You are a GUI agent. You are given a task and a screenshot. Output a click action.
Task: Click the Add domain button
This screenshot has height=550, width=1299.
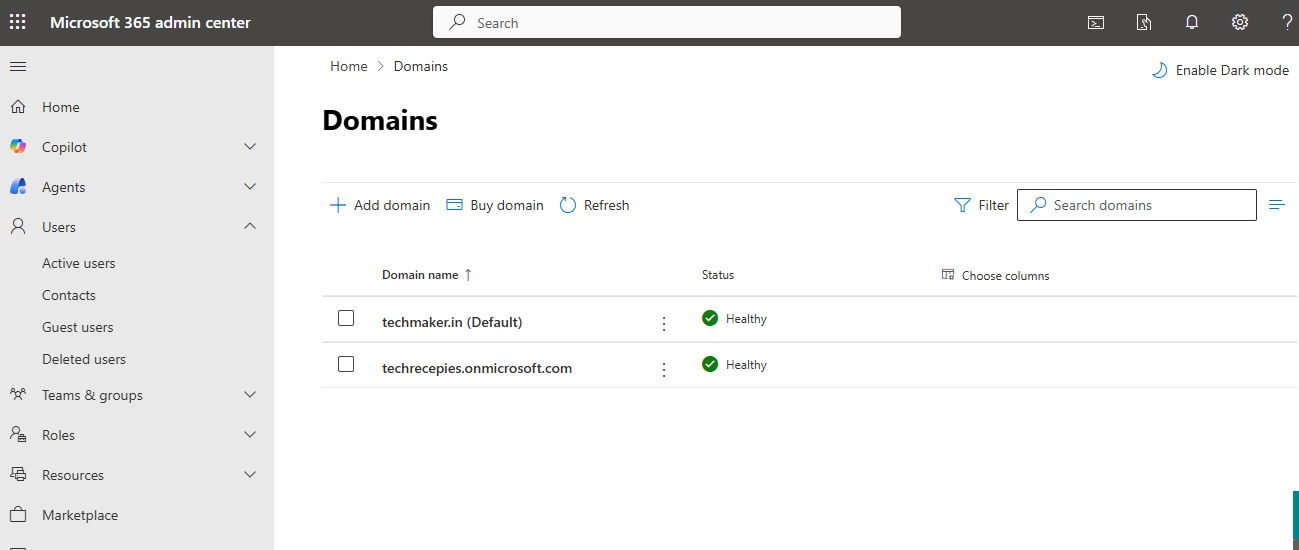(380, 205)
